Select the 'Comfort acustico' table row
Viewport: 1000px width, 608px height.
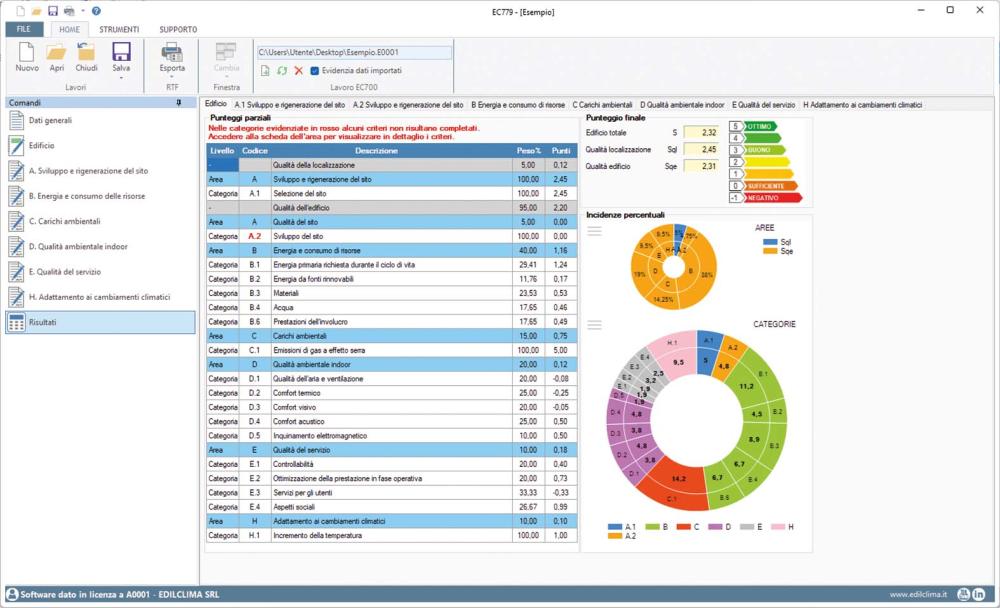[392, 422]
